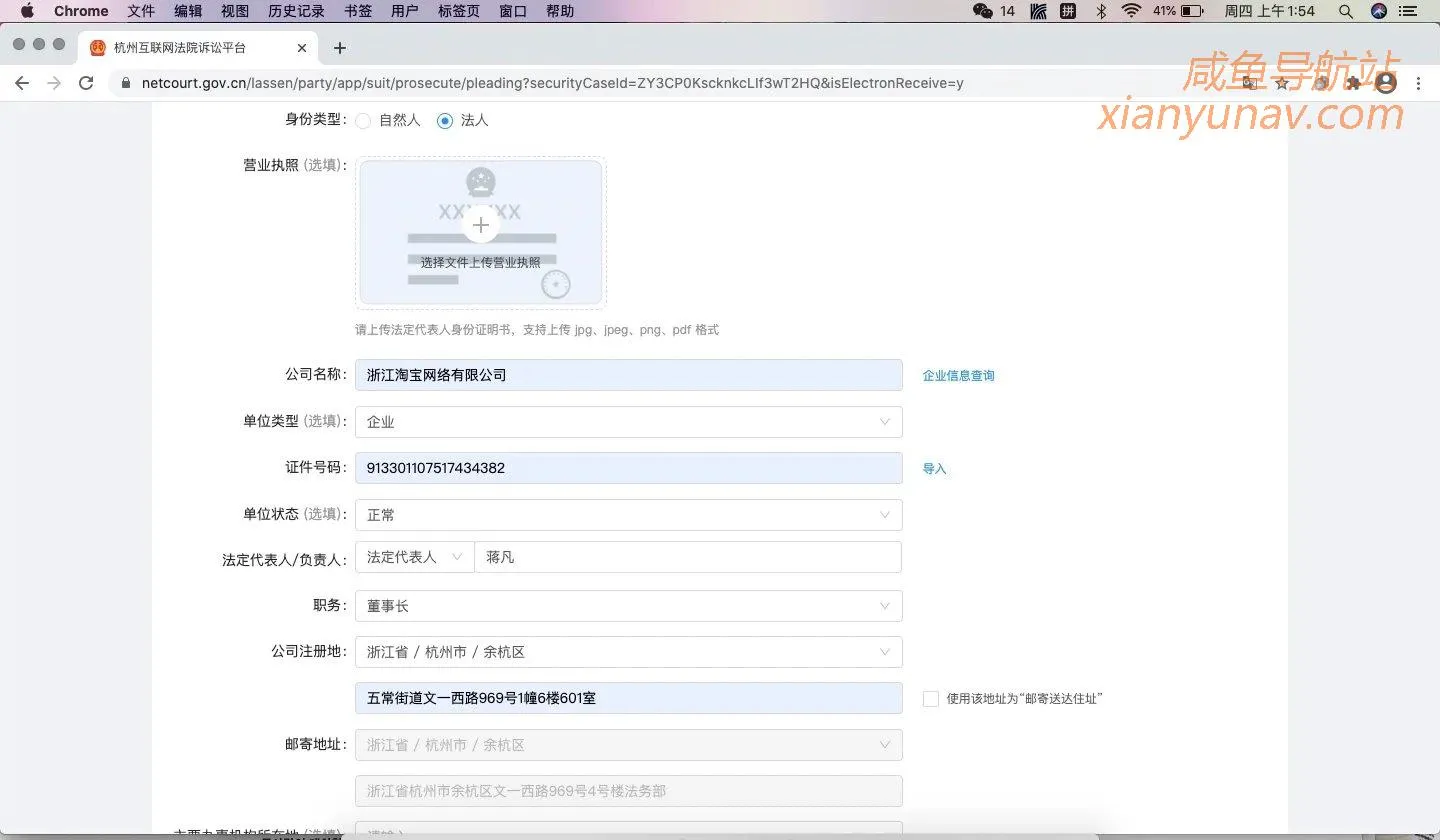Open the Wi-Fi status icon in menu bar

pyautogui.click(x=1131, y=11)
